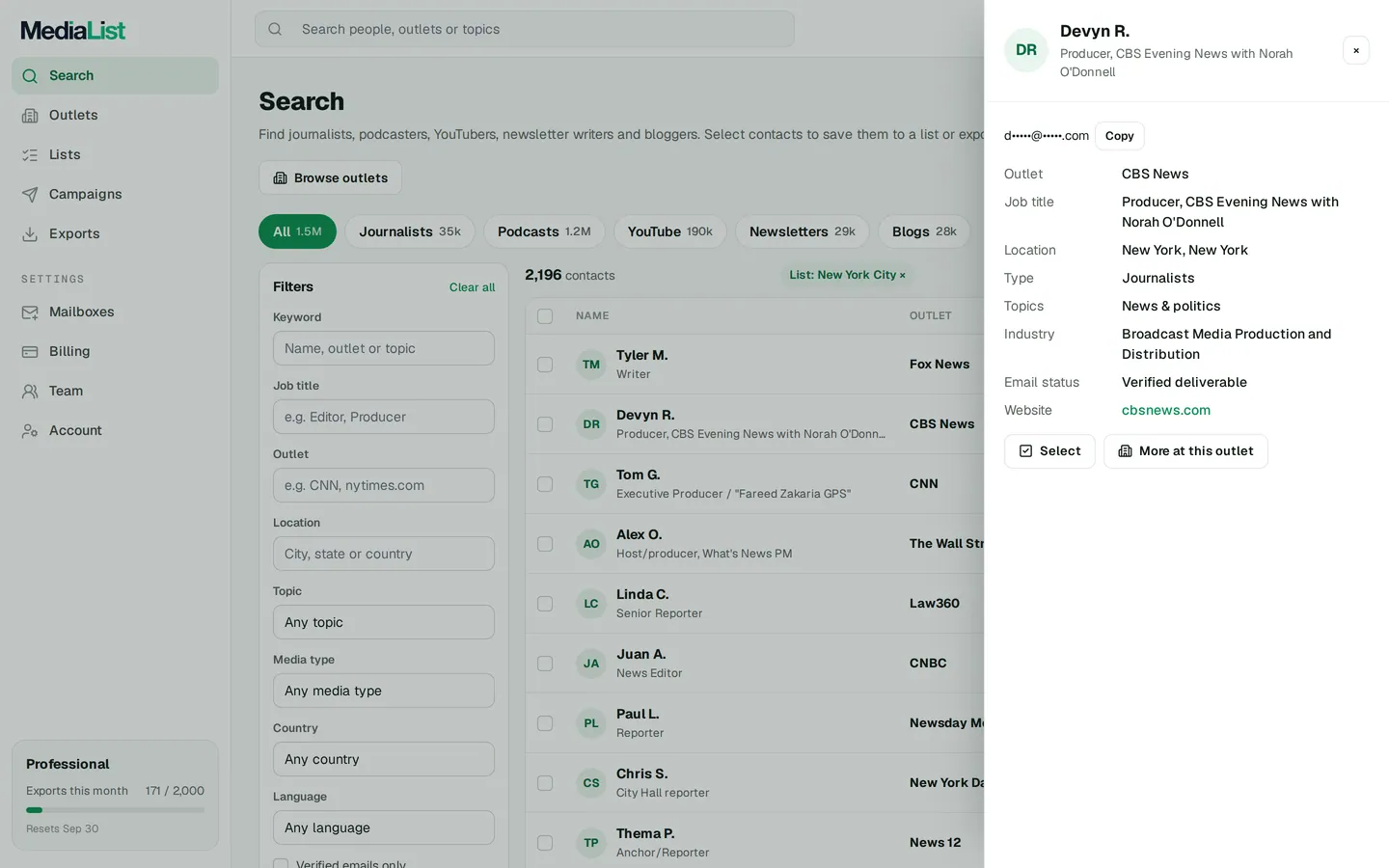Click the MediaList logo
This screenshot has height=868, width=1389.
click(73, 30)
